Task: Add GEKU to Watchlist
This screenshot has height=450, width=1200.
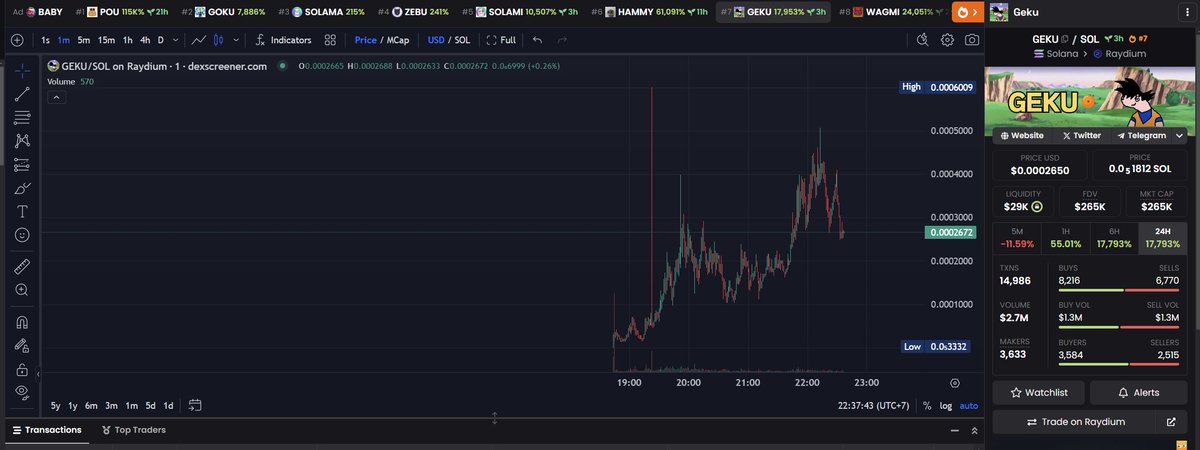Action: (1039, 392)
